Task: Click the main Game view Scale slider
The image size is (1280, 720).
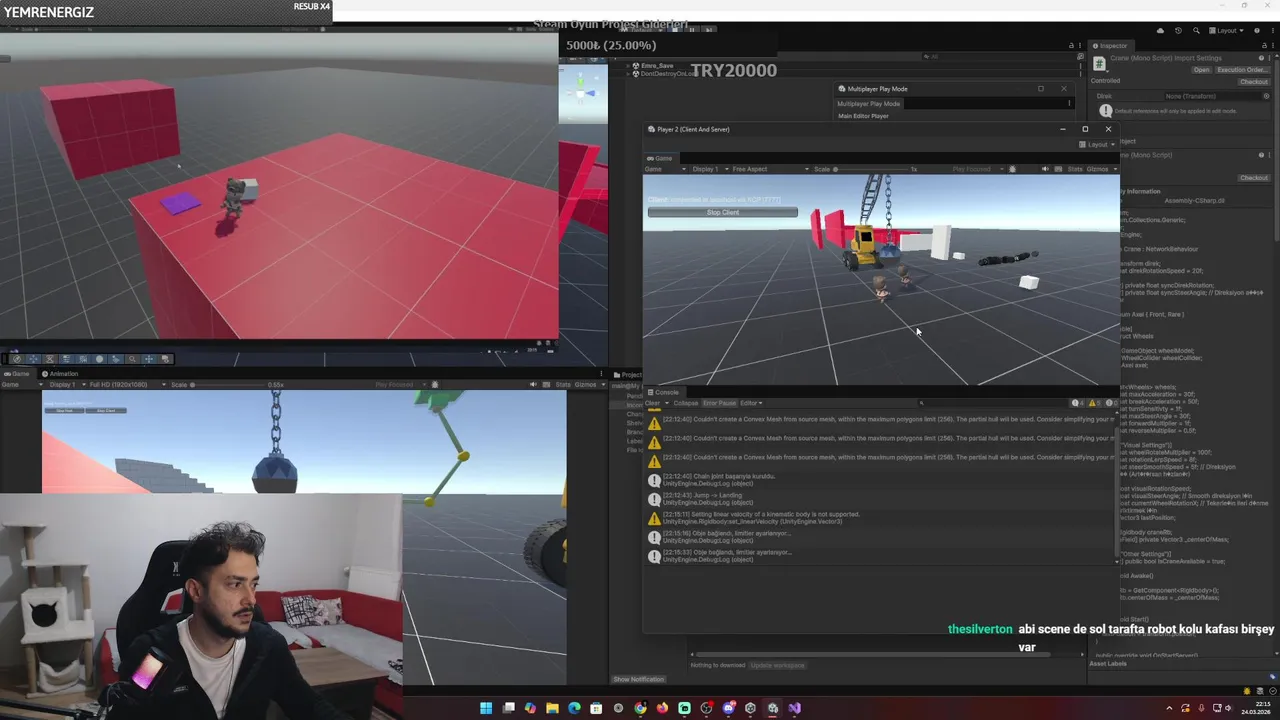Action: click(230, 384)
